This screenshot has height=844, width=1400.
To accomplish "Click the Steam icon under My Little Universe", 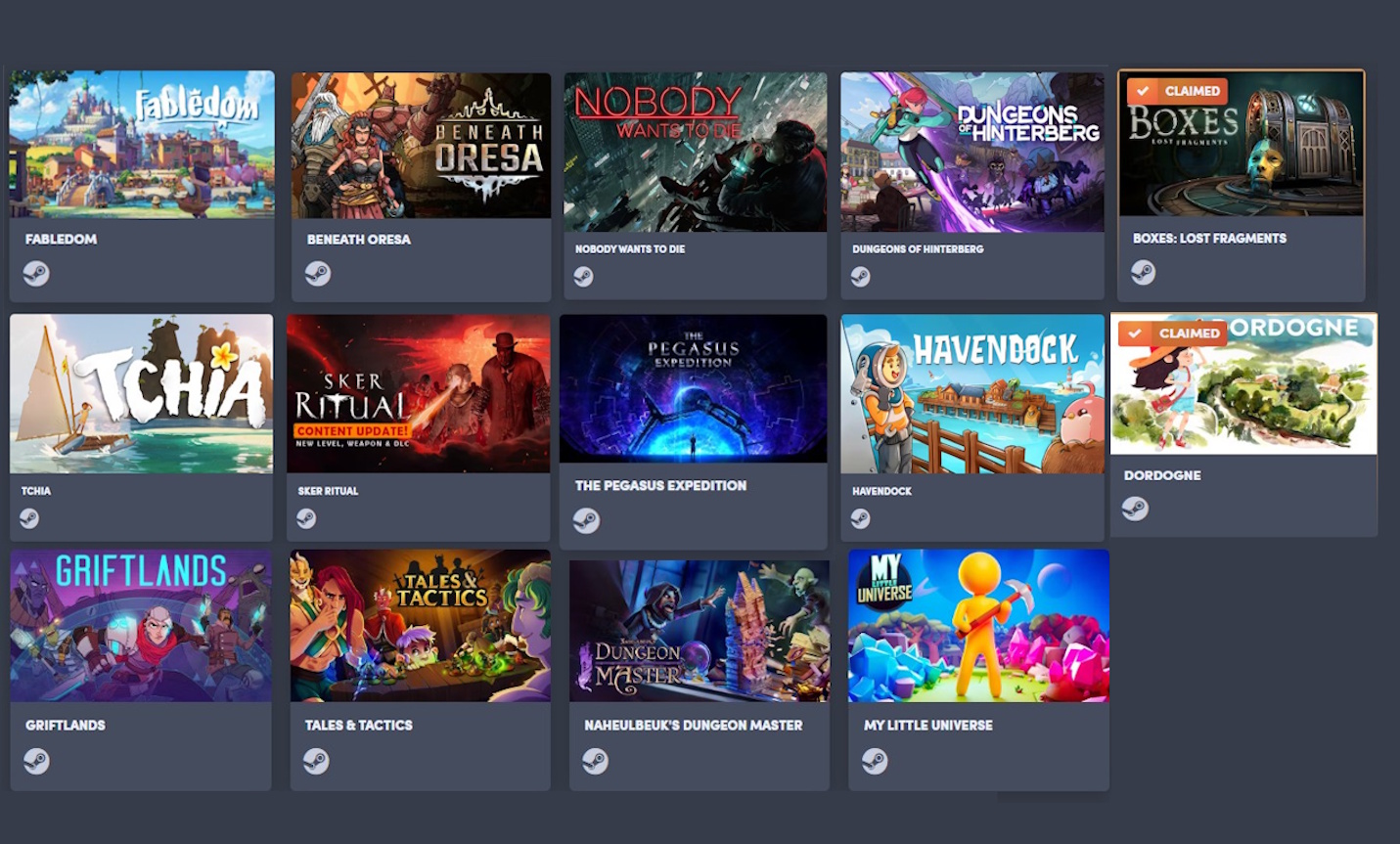I will click(x=875, y=761).
